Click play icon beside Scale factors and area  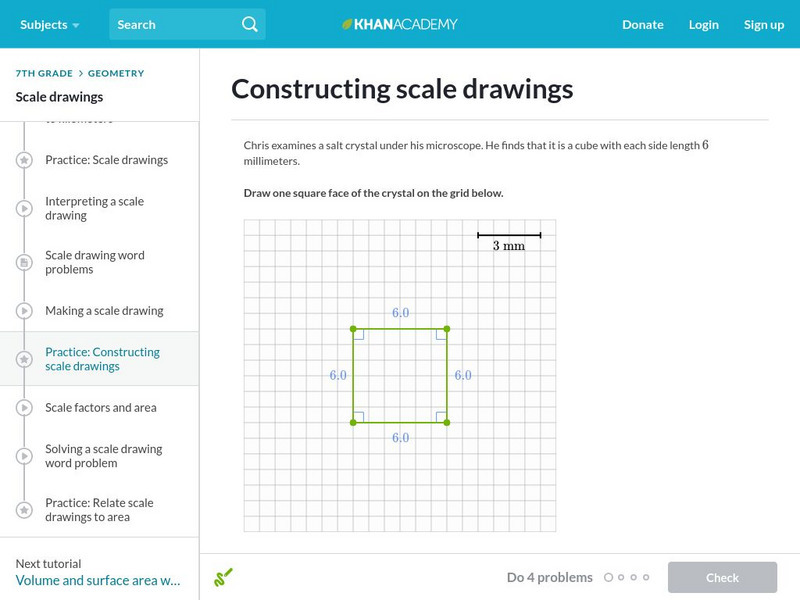(x=24, y=408)
